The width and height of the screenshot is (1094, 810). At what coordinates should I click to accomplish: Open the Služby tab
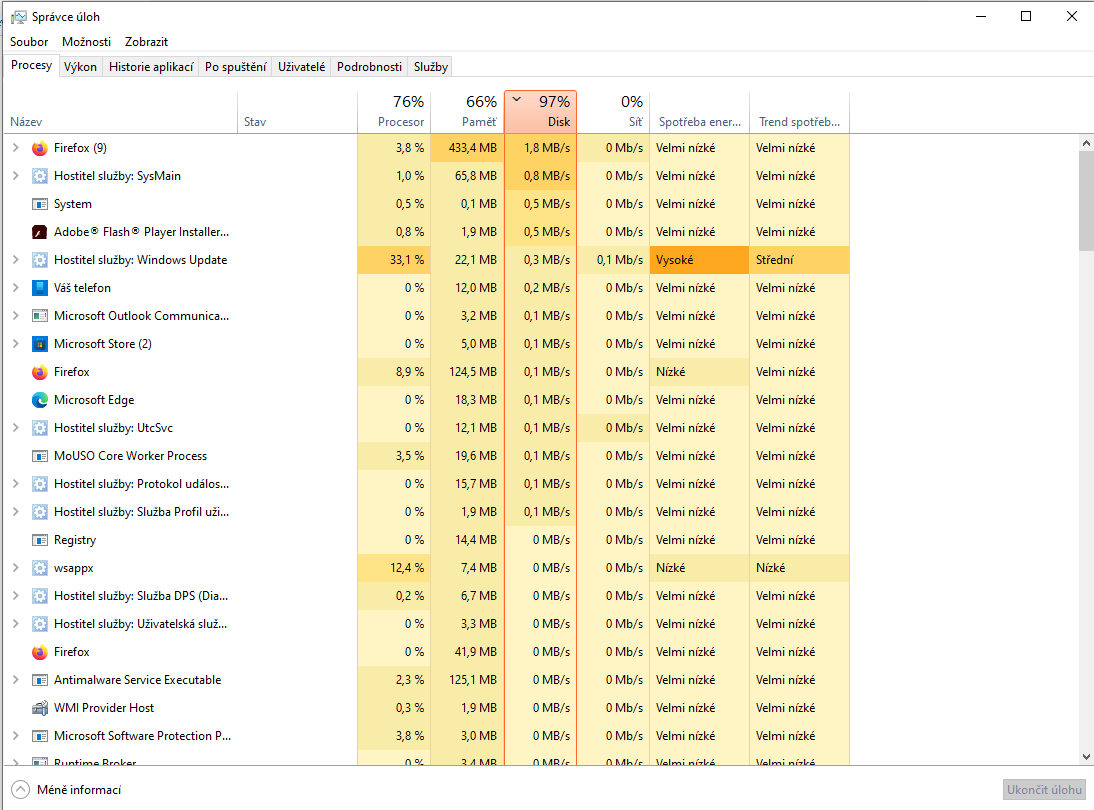coord(431,67)
